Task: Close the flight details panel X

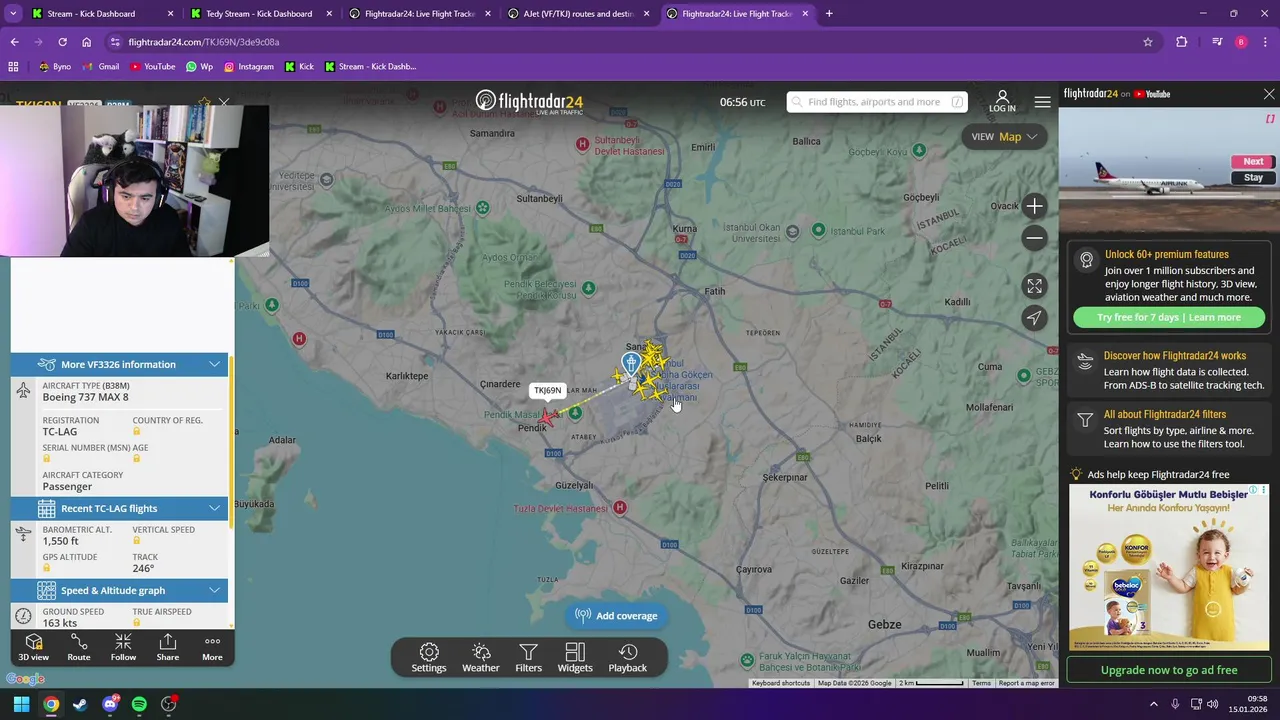Action: 224,102
